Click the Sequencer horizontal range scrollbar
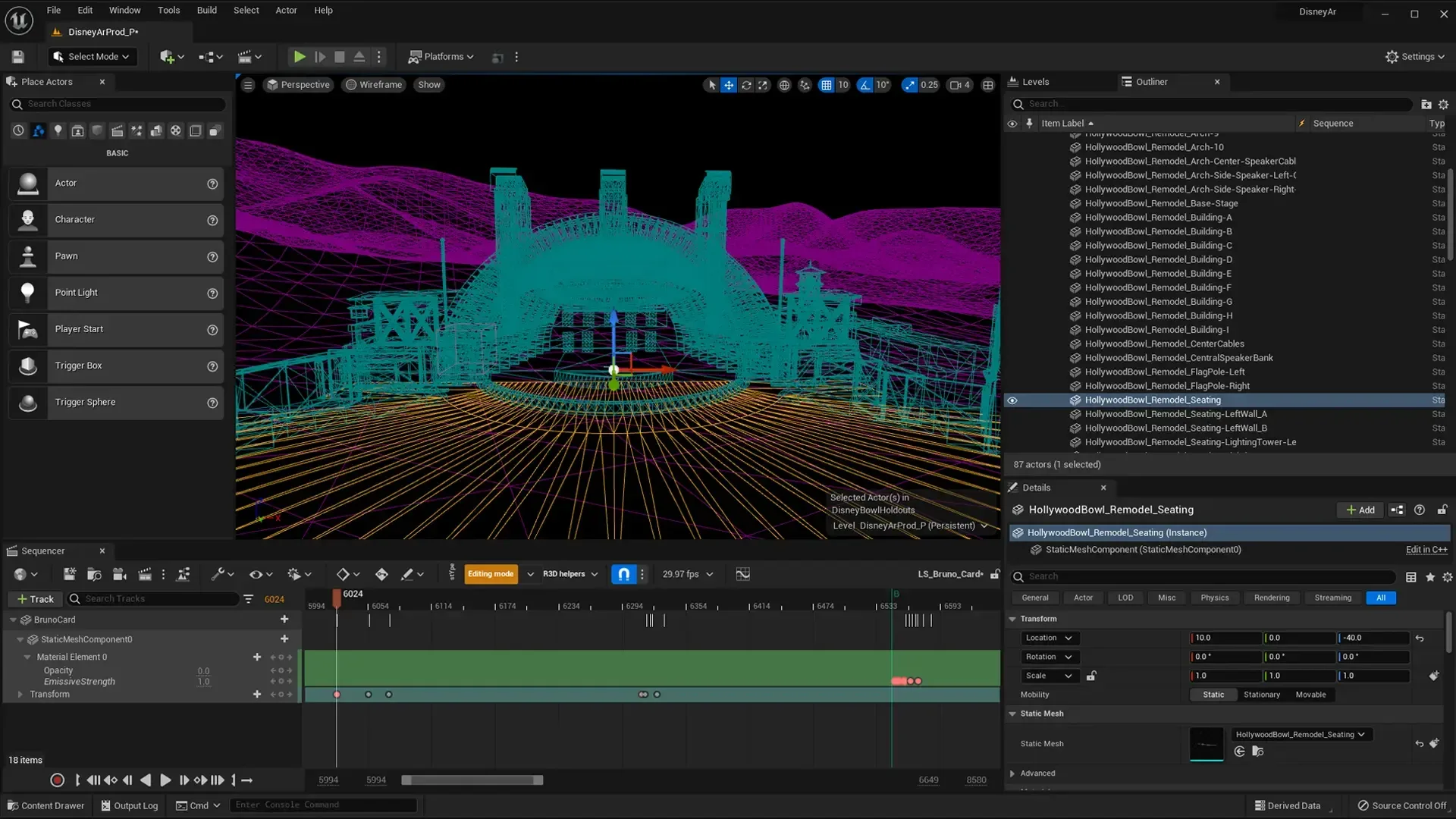Image resolution: width=1456 pixels, height=819 pixels. [472, 780]
